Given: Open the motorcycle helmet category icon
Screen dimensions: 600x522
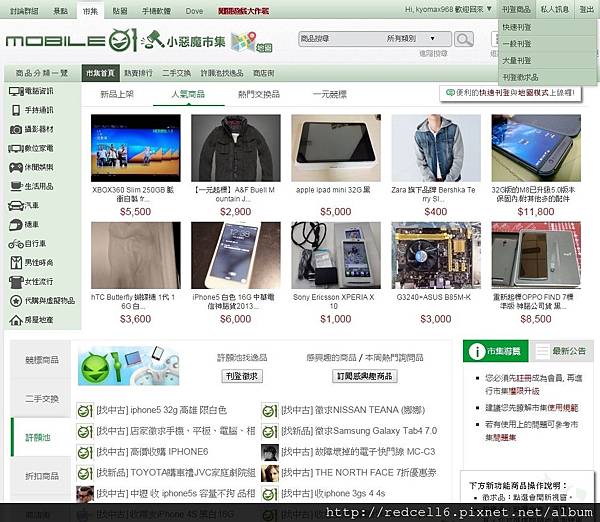Looking at the screenshot, I should pos(16,225).
